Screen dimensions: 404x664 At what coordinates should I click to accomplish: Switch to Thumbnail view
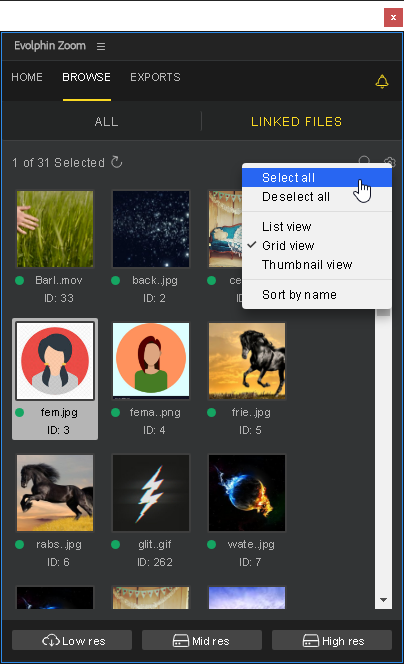317,265
